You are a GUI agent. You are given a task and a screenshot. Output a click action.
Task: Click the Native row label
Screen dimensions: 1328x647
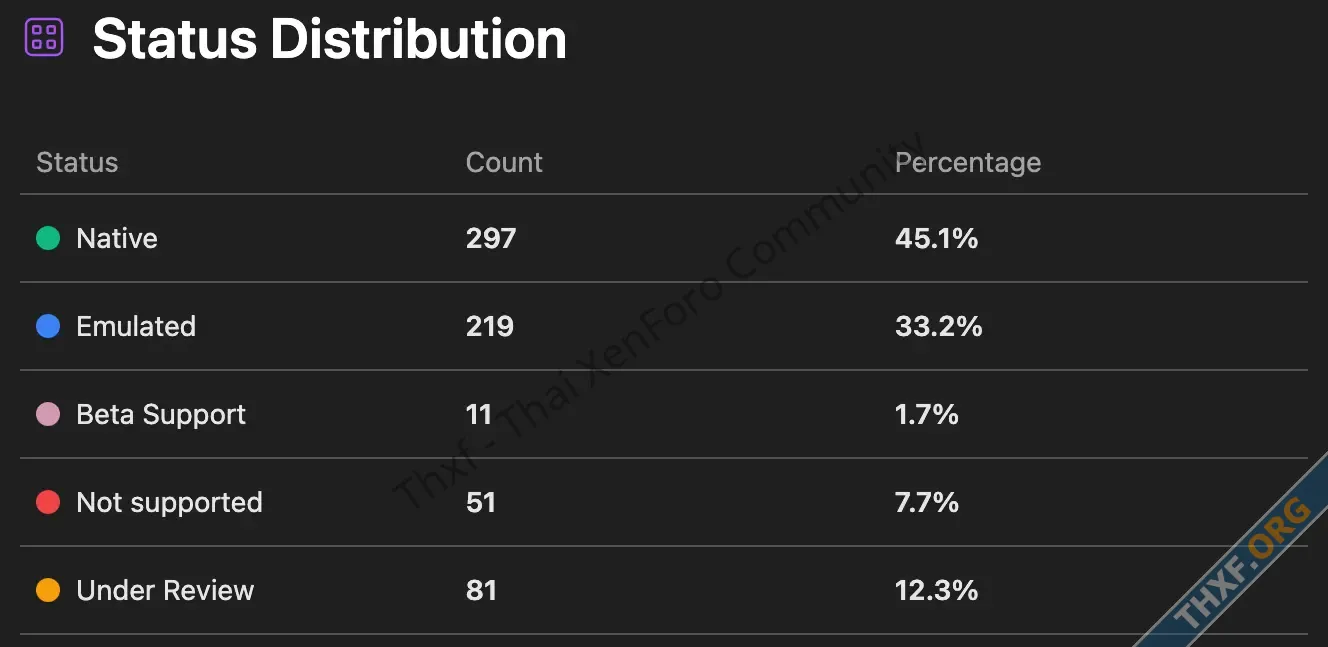tap(117, 238)
